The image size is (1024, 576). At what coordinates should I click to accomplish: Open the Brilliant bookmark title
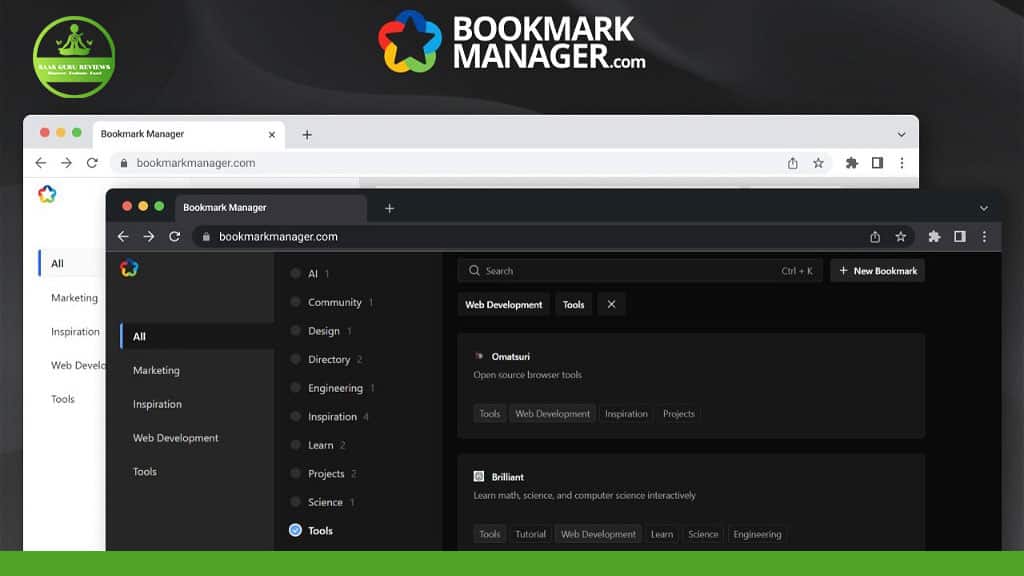click(507, 477)
